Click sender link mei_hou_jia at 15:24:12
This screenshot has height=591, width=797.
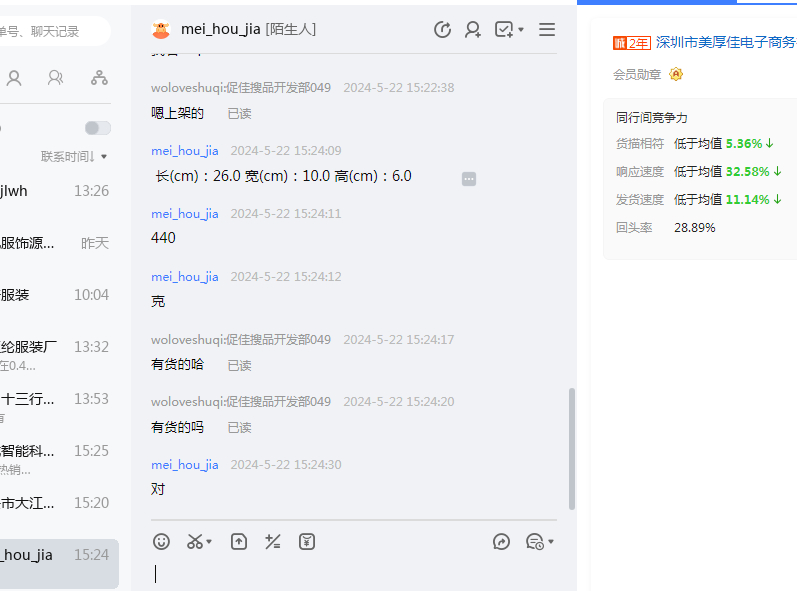(185, 277)
